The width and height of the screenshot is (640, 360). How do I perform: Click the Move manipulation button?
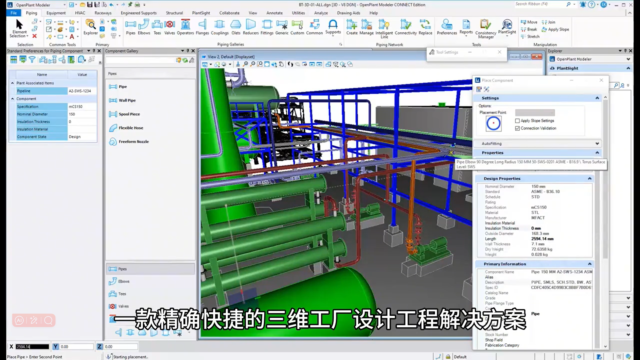coord(529,22)
